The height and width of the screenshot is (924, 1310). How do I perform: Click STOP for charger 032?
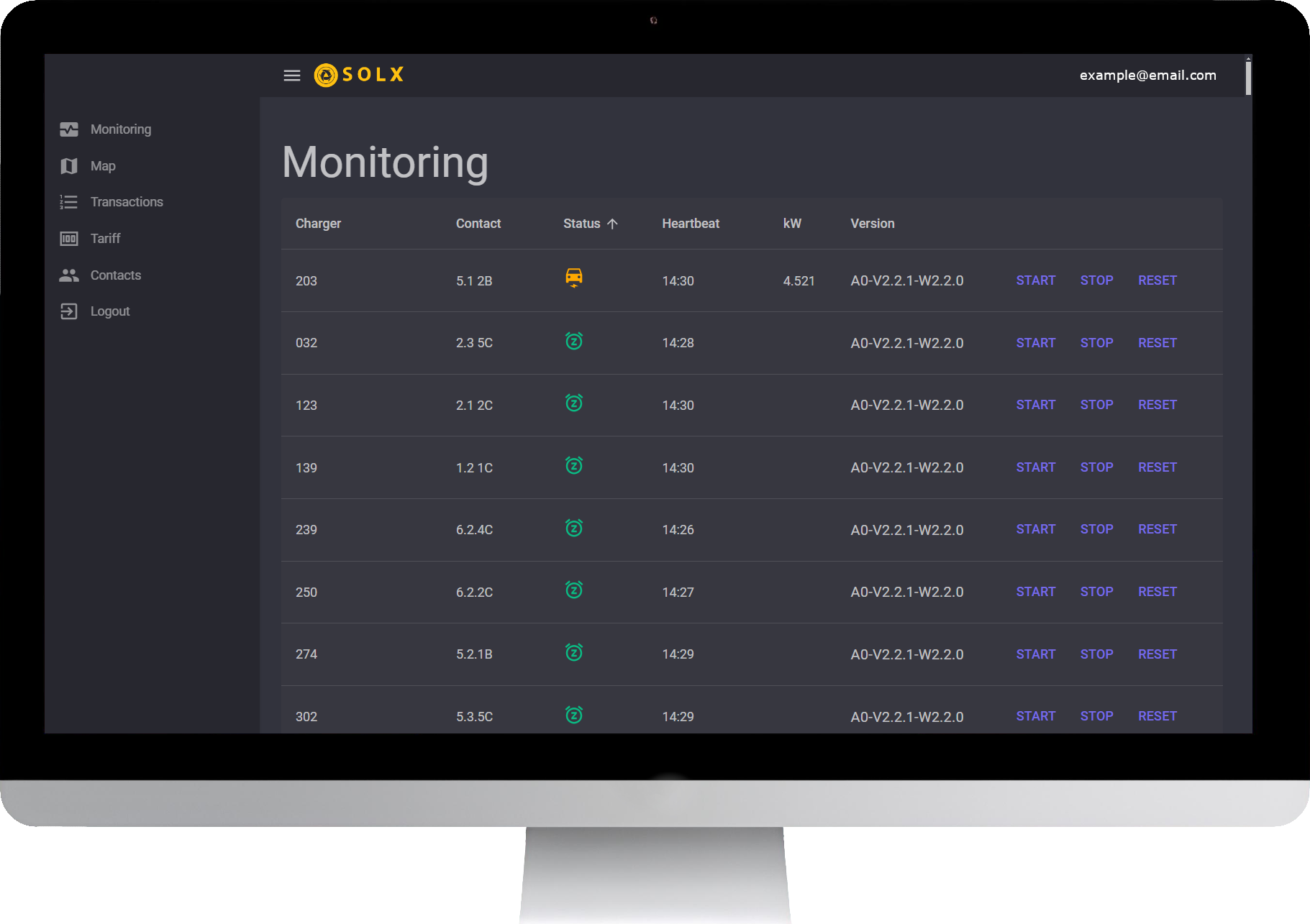point(1096,343)
